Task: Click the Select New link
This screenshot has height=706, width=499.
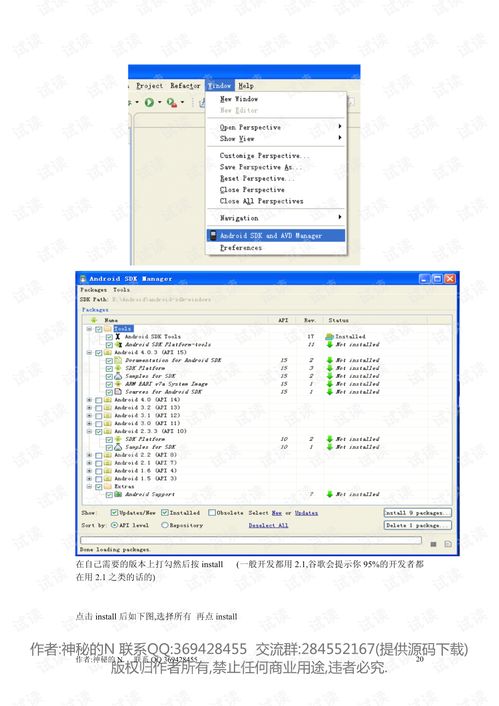Action: (277, 513)
